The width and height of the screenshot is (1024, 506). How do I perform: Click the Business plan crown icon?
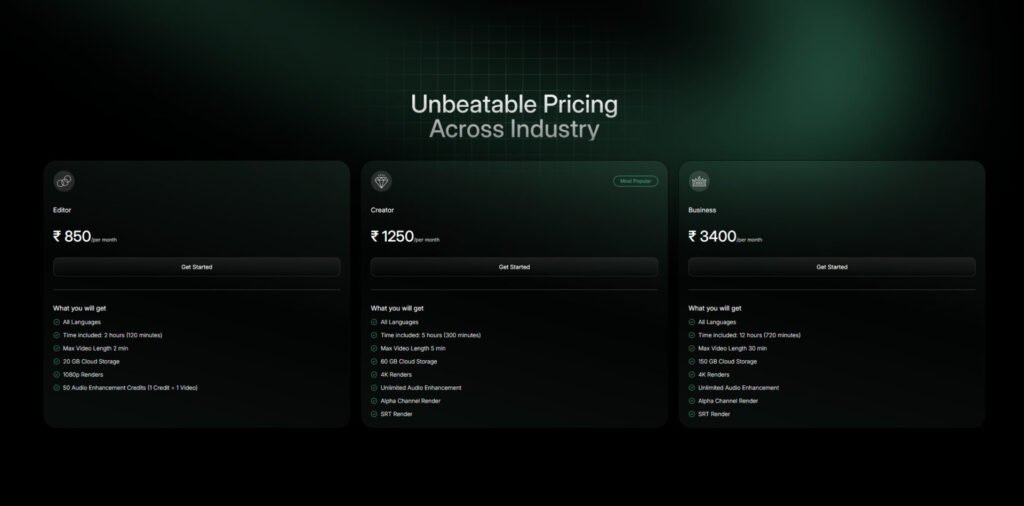(699, 182)
